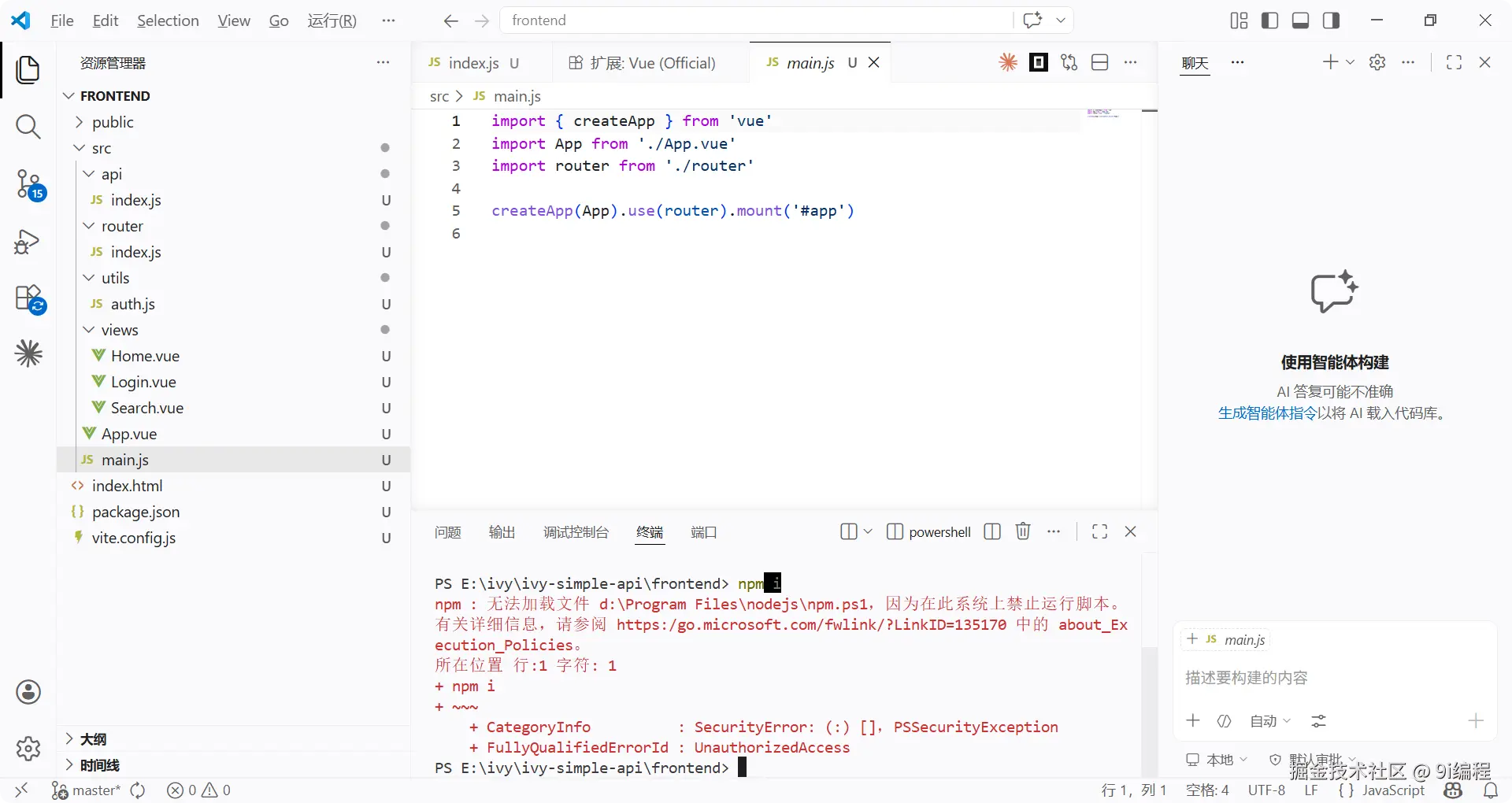Click the chat input field 描述要构建的内容
Viewport: 1512px width, 803px height.
[1335, 678]
